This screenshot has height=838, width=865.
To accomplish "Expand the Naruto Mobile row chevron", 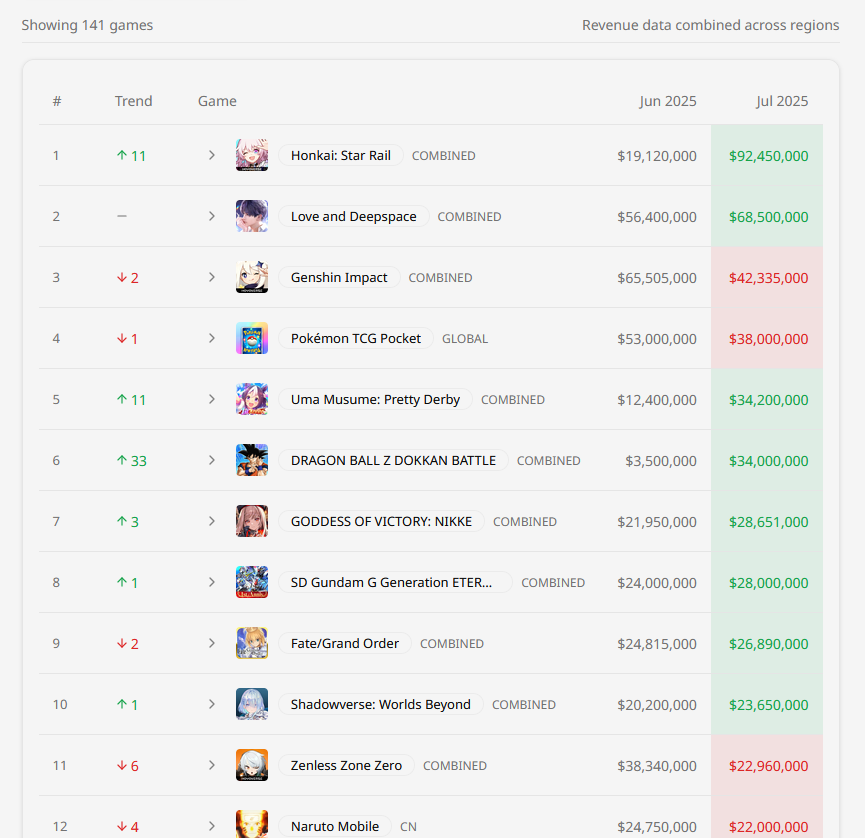I will [x=212, y=826].
